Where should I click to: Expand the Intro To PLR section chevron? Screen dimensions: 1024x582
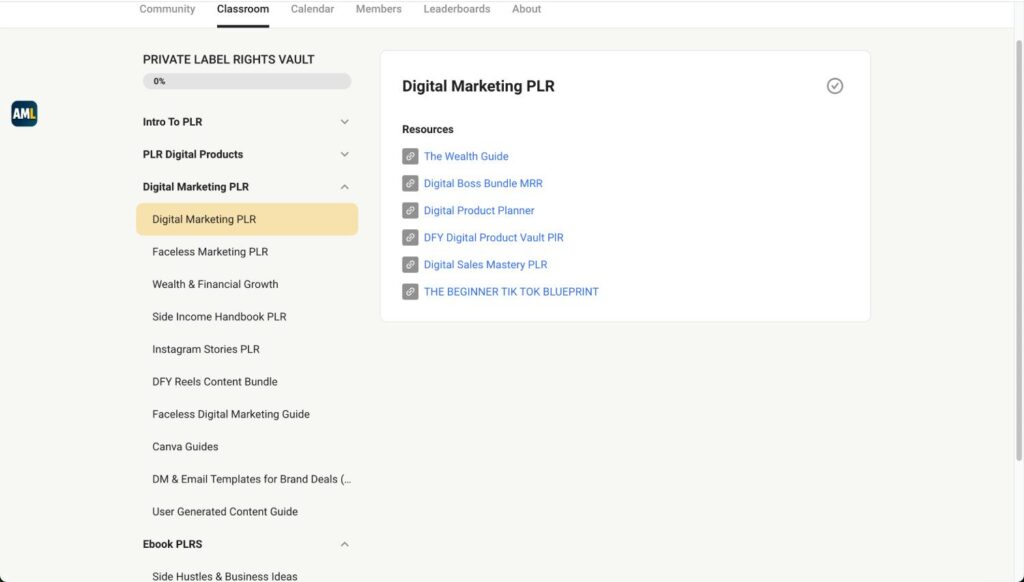tap(344, 122)
